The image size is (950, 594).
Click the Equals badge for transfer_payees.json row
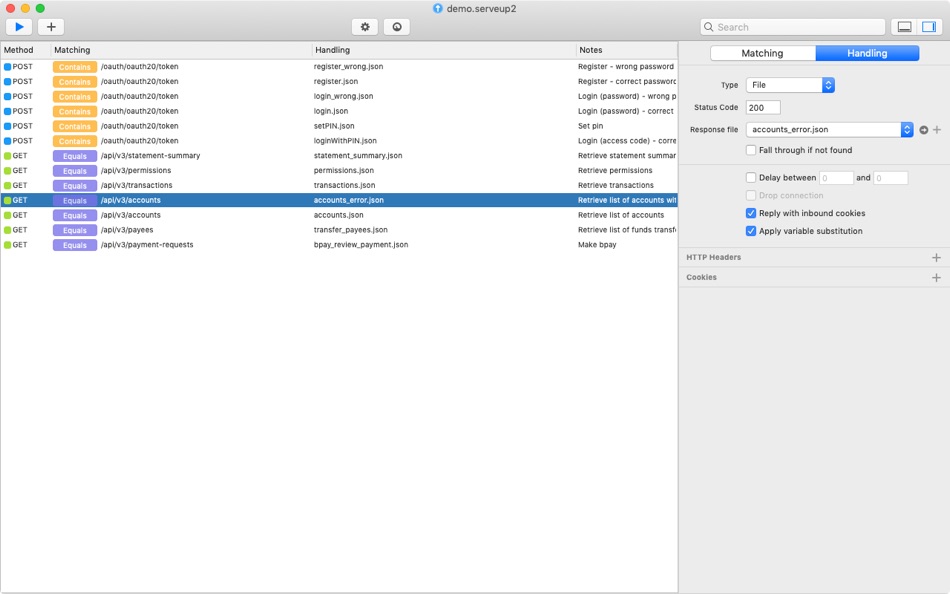(75, 230)
